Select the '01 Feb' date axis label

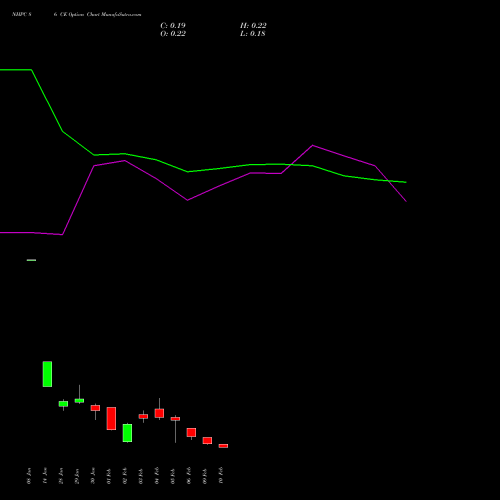[x=109, y=476]
